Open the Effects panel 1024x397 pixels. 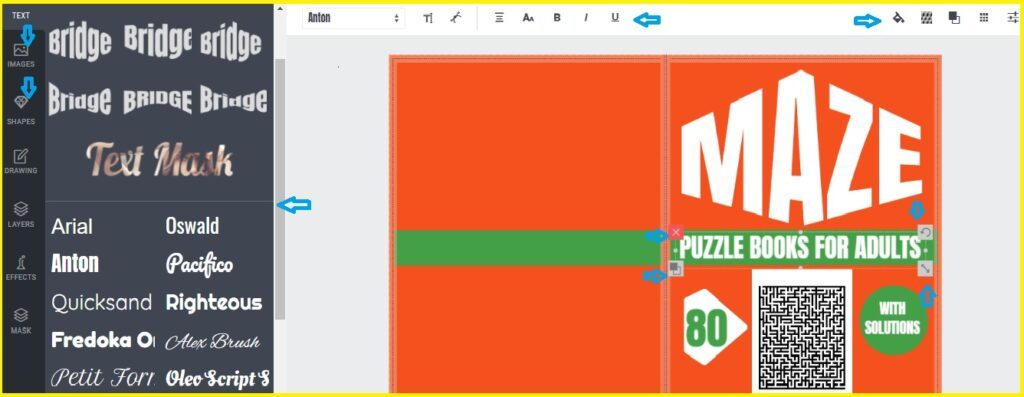coord(21,268)
